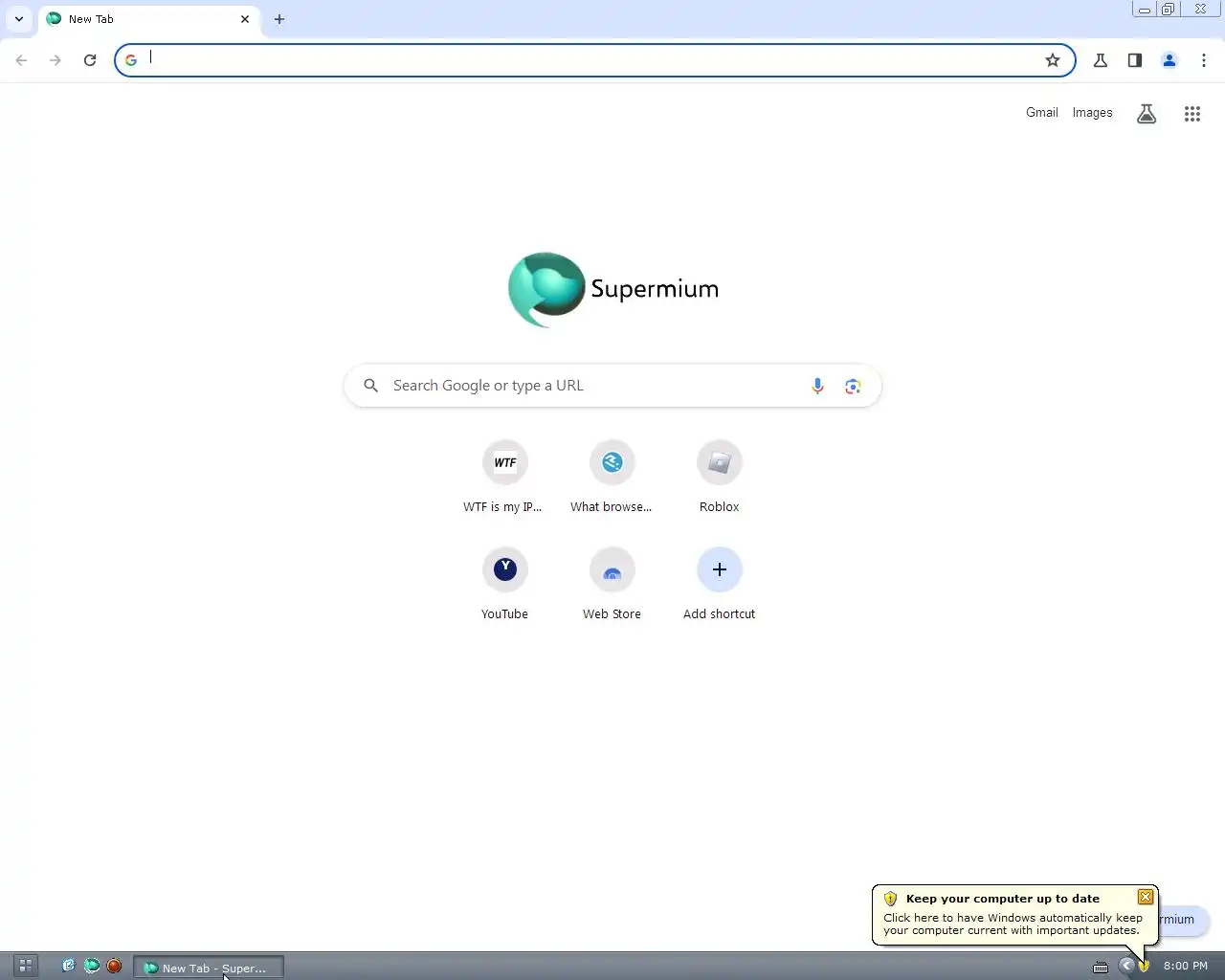This screenshot has height=980, width=1225.
Task: Close the Windows update balloon
Action: [1146, 897]
